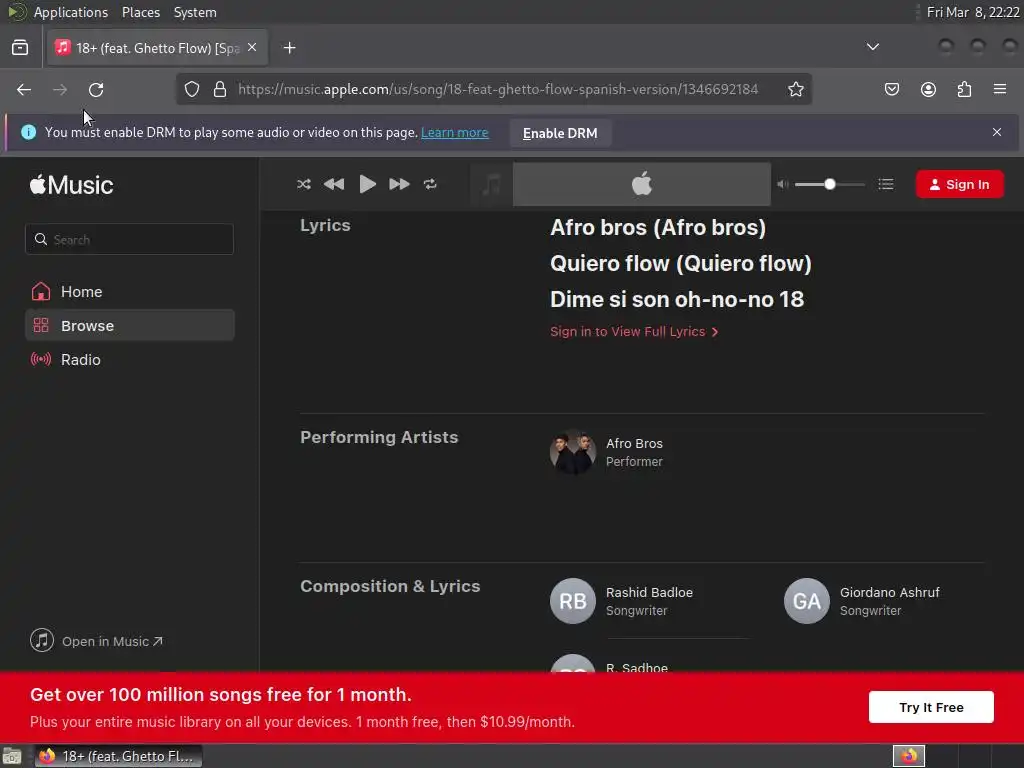The width and height of the screenshot is (1024, 768).
Task: Open the extensions menu
Action: 964,89
